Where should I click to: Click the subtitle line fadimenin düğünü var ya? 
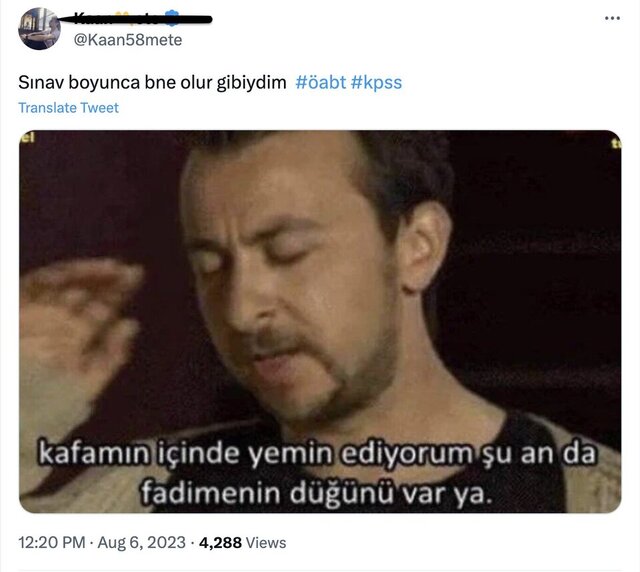pos(317,493)
